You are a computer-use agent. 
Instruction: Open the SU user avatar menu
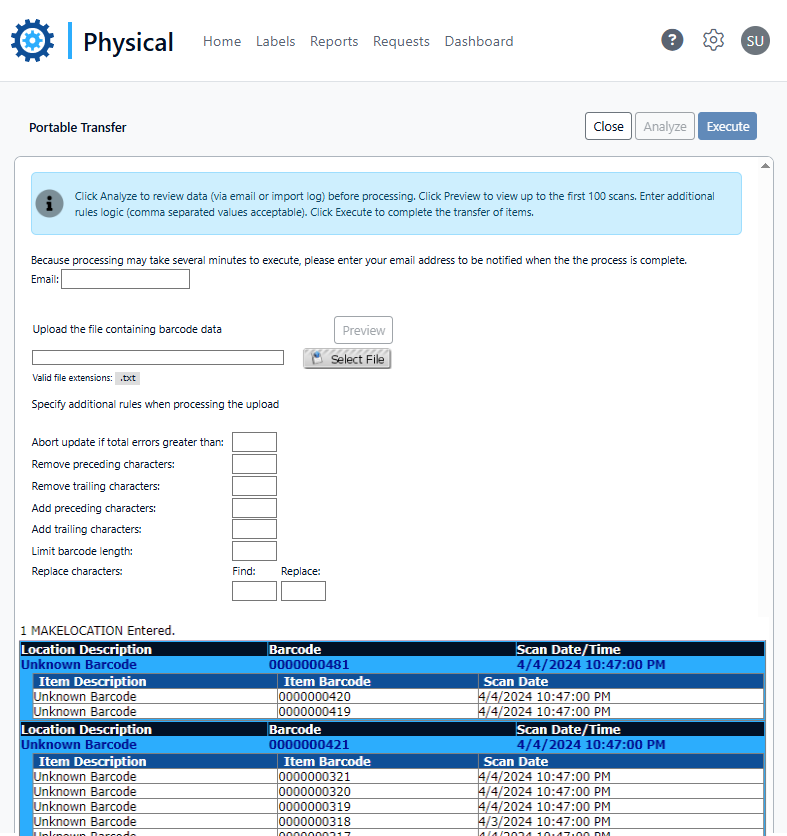[x=755, y=40]
